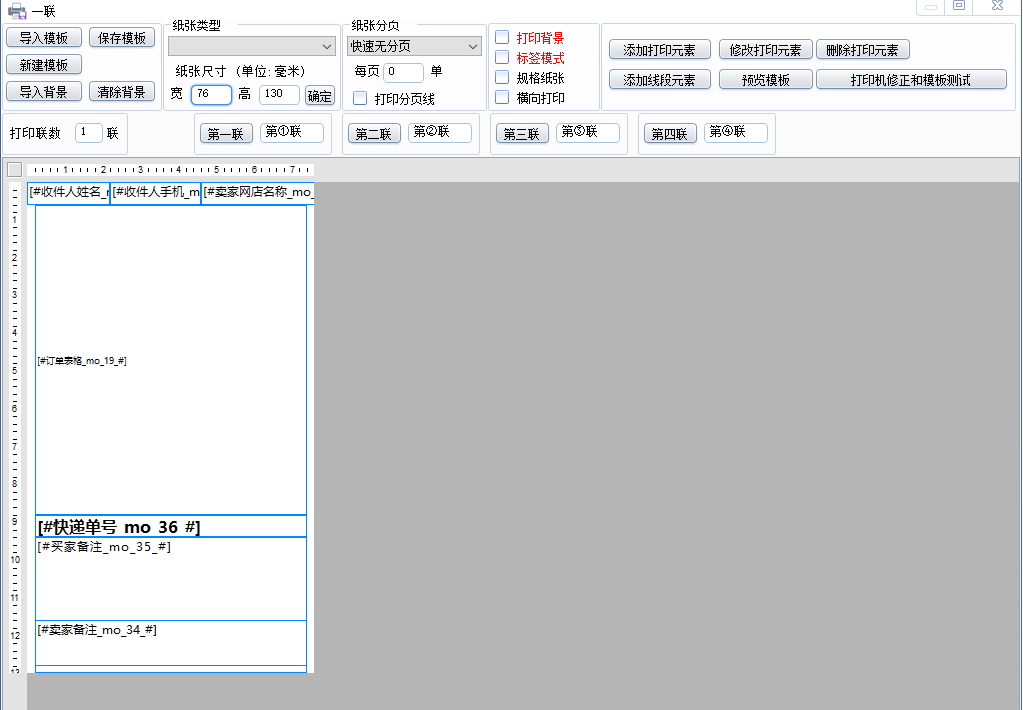Toggle the 打印分页线 checkbox
1023x710 pixels.
359,98
